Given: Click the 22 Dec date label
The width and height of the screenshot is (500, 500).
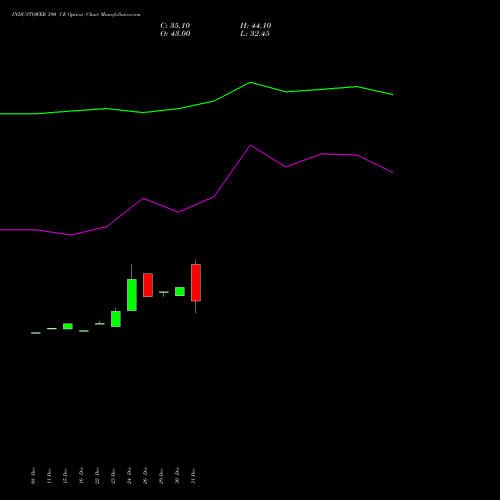Looking at the screenshot, I should 97,476.
